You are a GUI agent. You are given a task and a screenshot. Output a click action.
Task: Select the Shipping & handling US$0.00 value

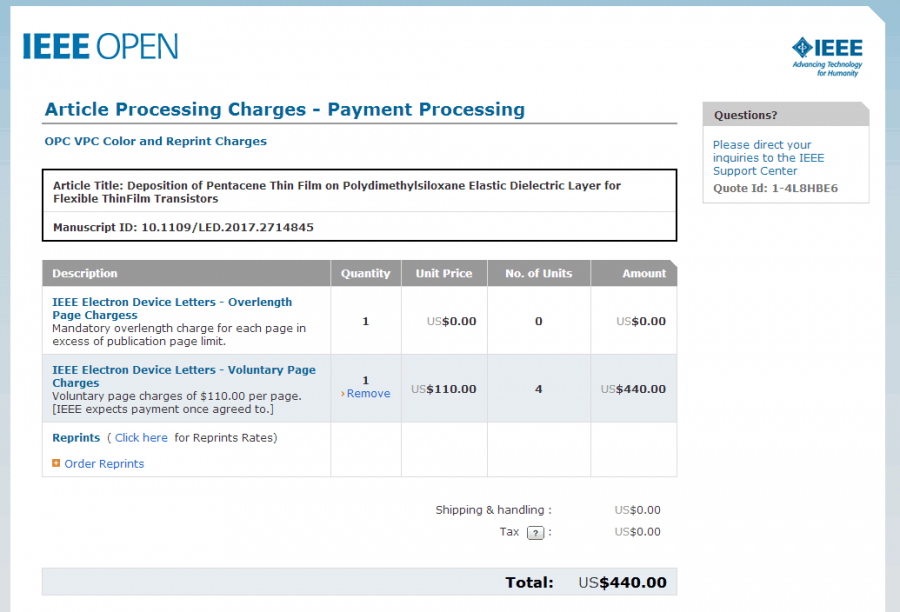637,510
